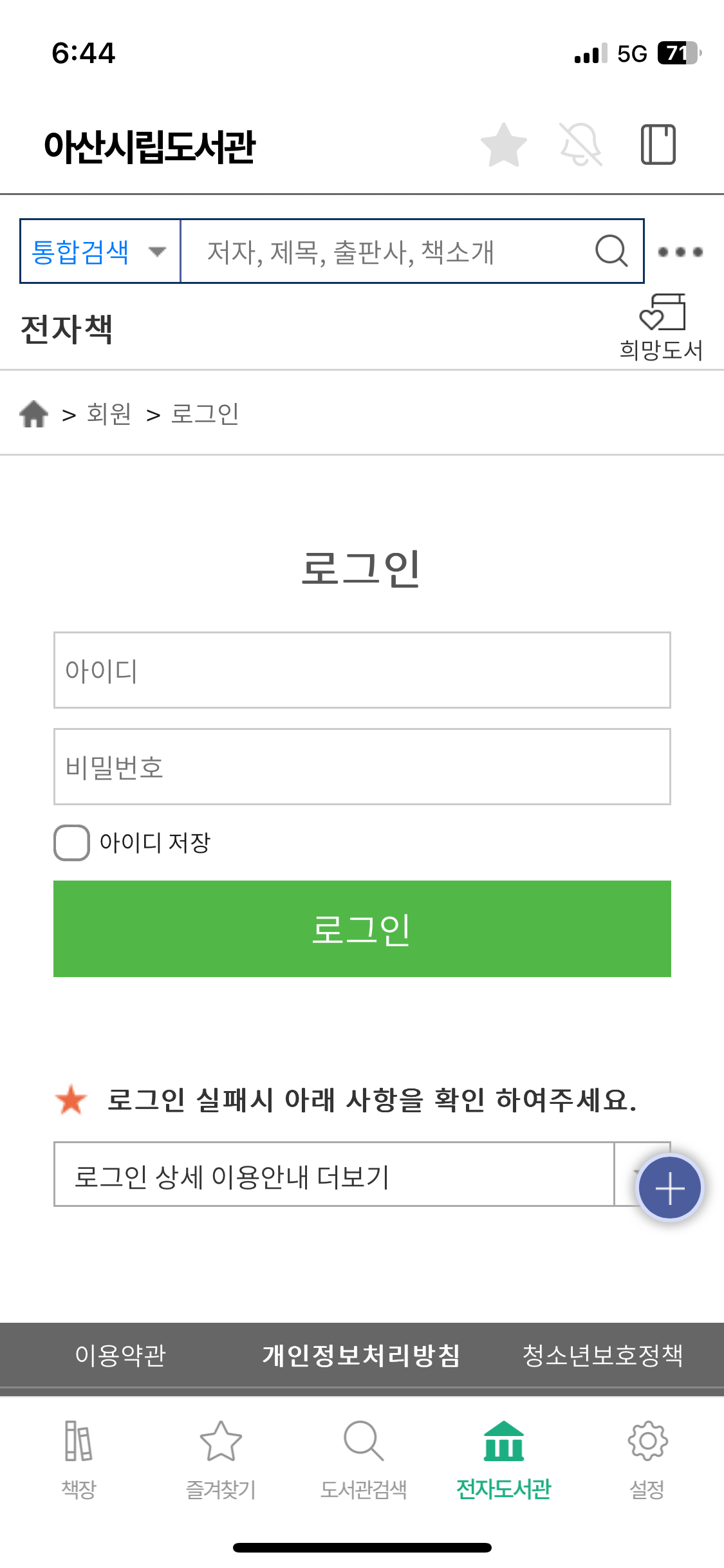Click the 비밀번호 password input field

(x=362, y=767)
